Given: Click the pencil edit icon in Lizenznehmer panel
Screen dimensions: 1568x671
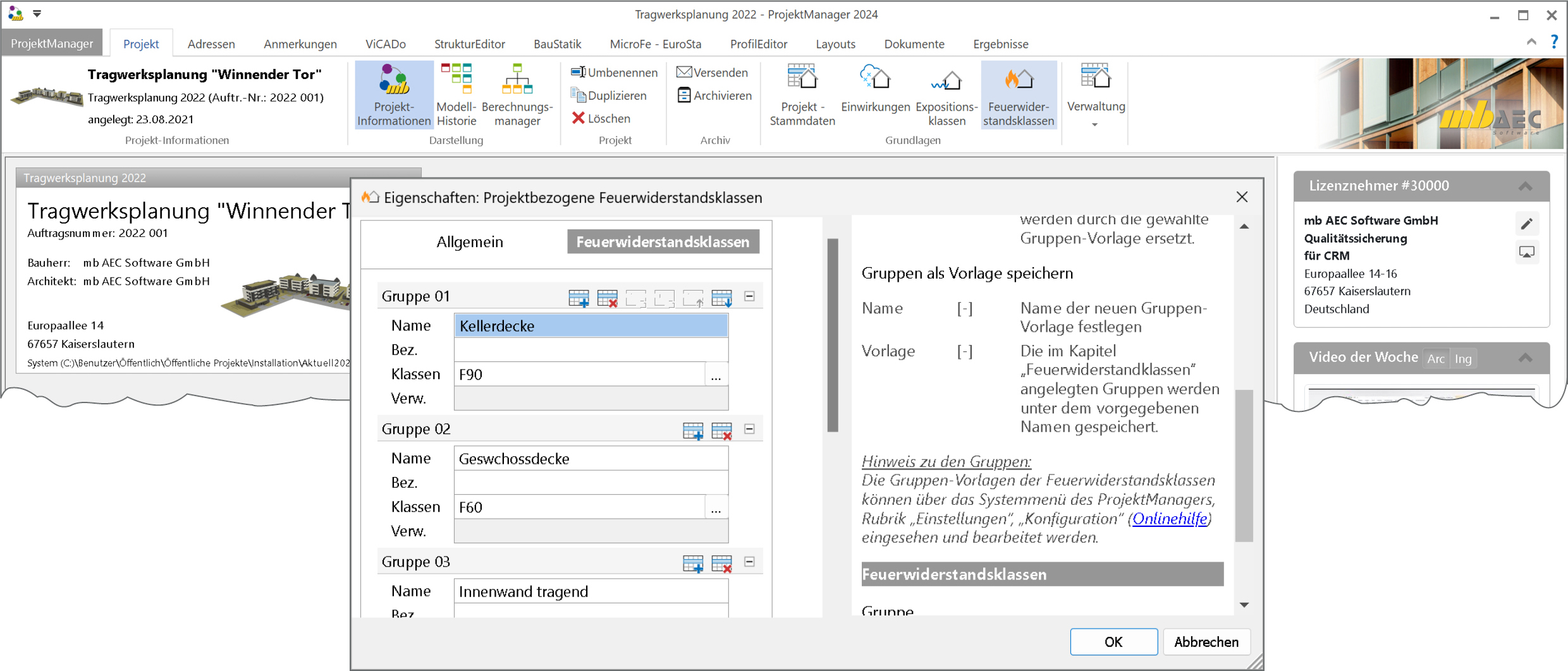Looking at the screenshot, I should pyautogui.click(x=1527, y=224).
